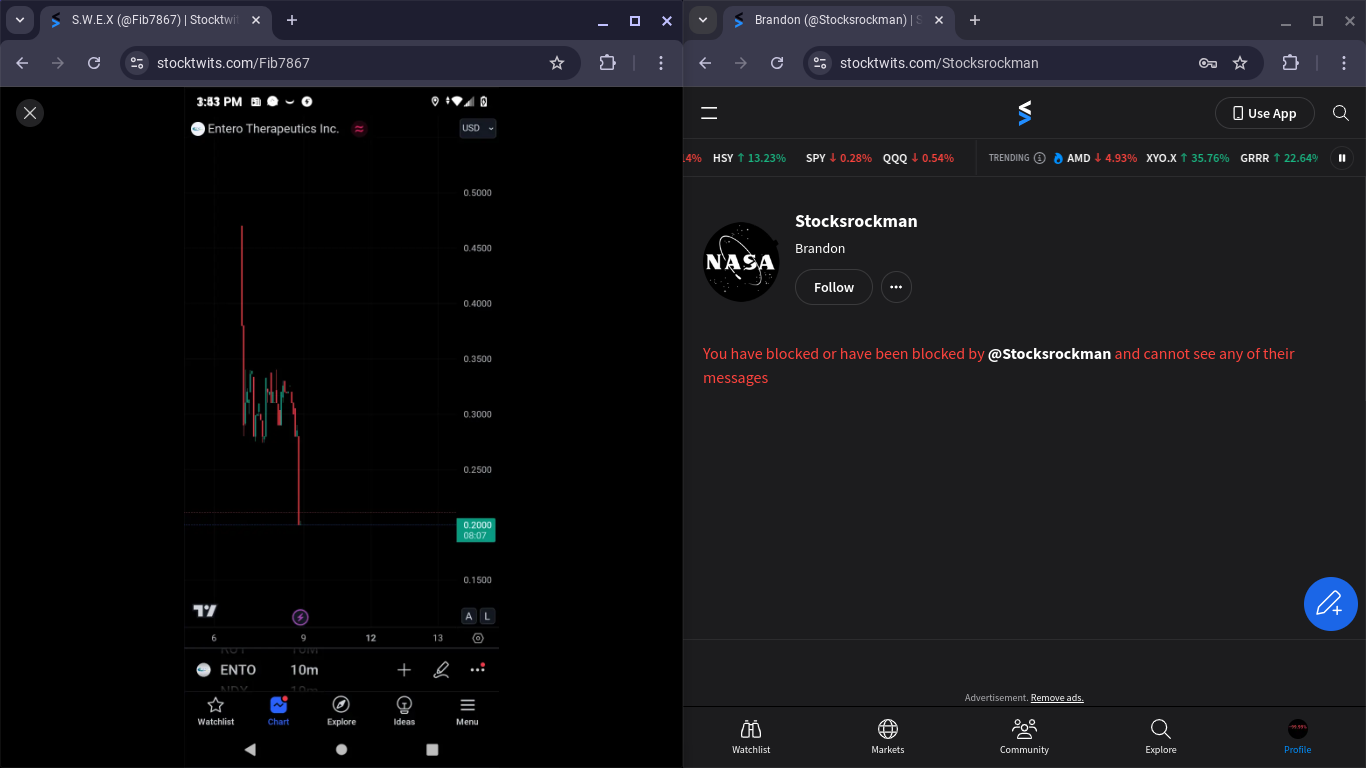Click QQQ ticker in the ticker bar
Image resolution: width=1366 pixels, height=768 pixels.
coord(918,158)
